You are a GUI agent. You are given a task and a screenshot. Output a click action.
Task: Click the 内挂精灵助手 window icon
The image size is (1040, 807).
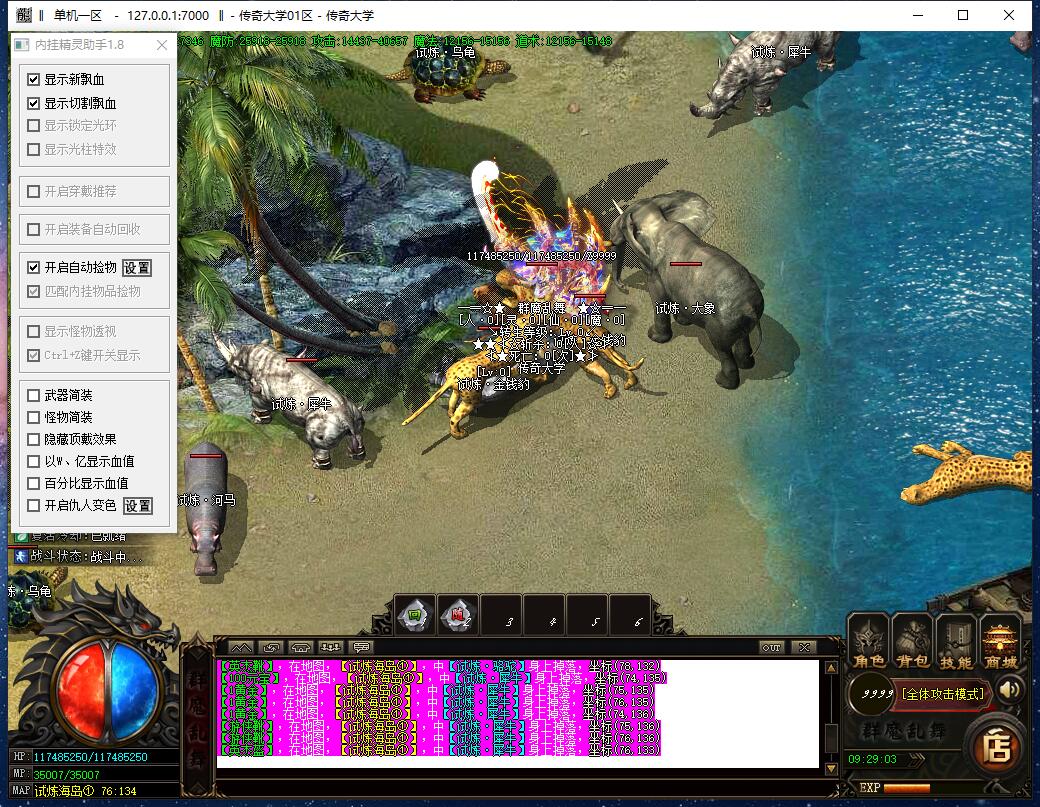[x=22, y=44]
